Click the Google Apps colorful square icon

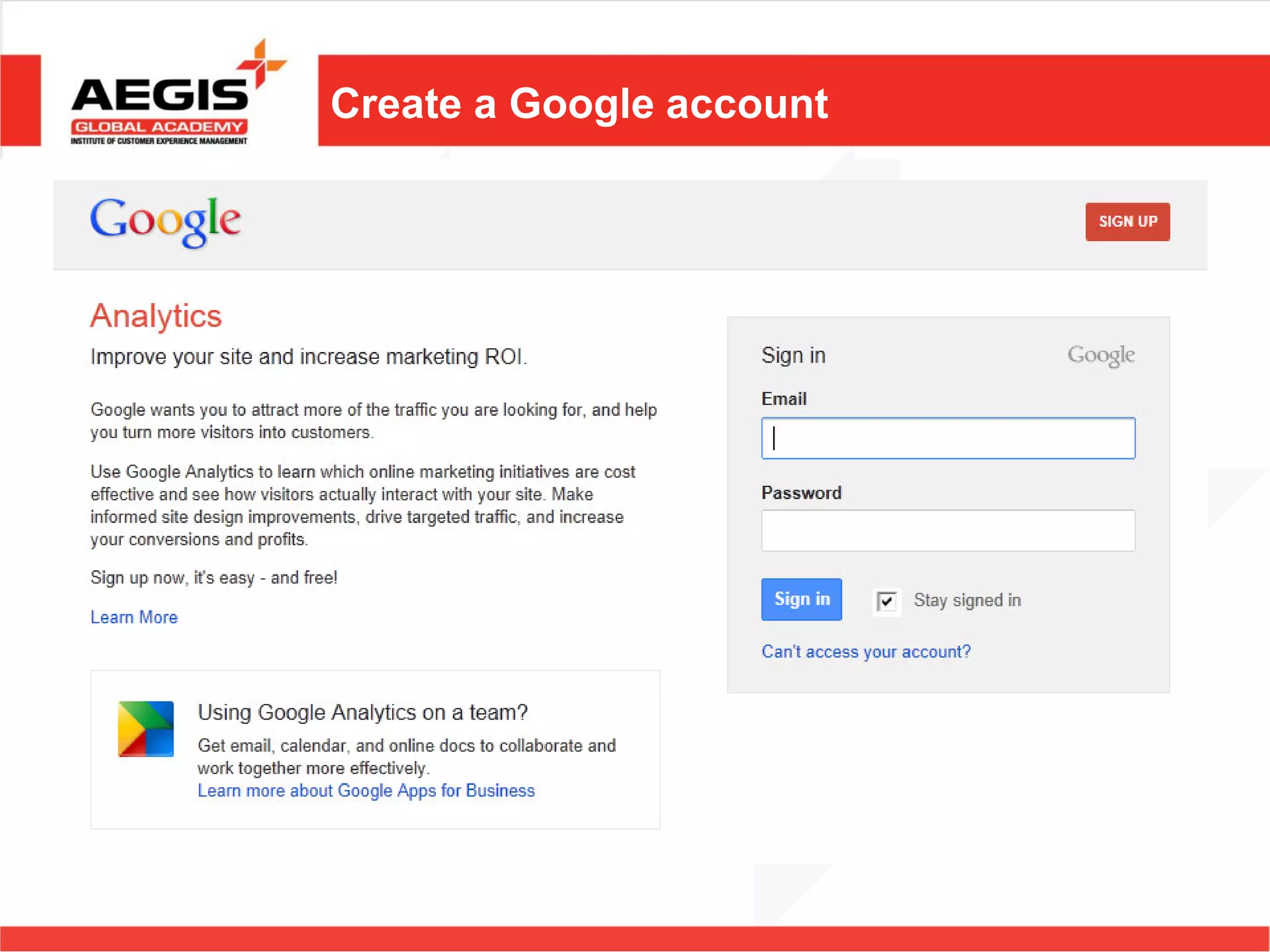tap(146, 729)
